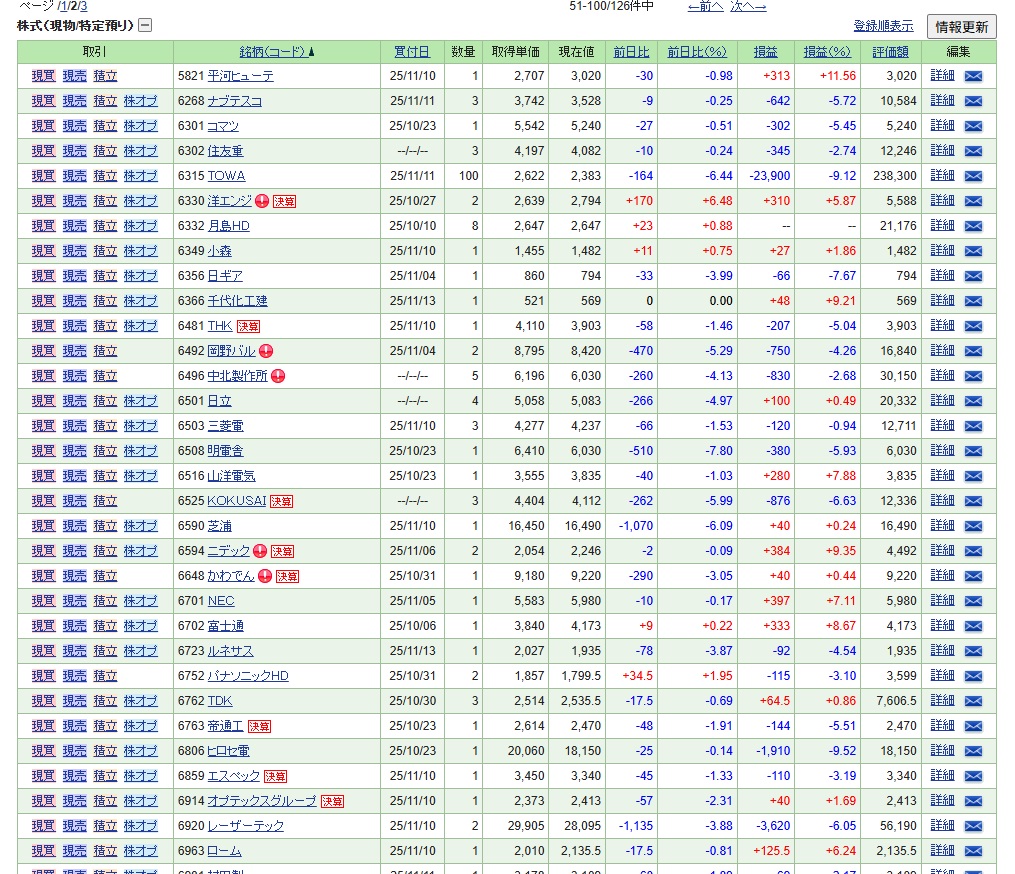Sort the table by 損益(%) header
This screenshot has width=1015, height=874.
(827, 52)
